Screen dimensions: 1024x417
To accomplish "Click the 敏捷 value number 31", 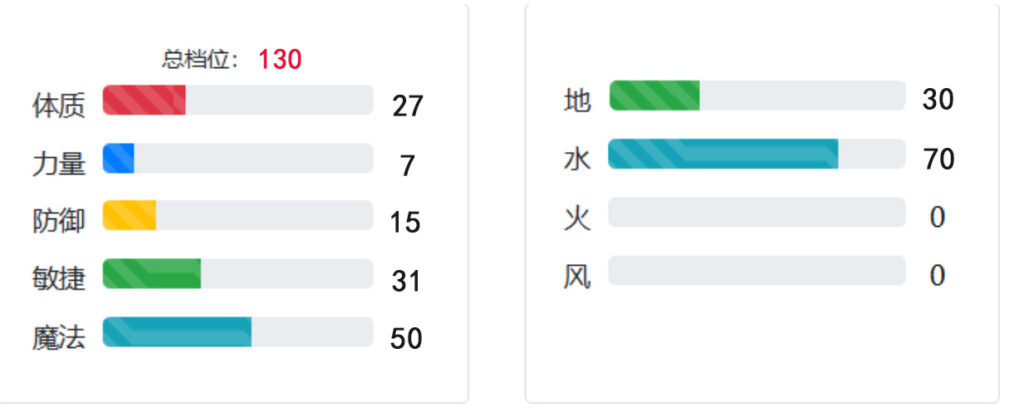I will tap(406, 281).
